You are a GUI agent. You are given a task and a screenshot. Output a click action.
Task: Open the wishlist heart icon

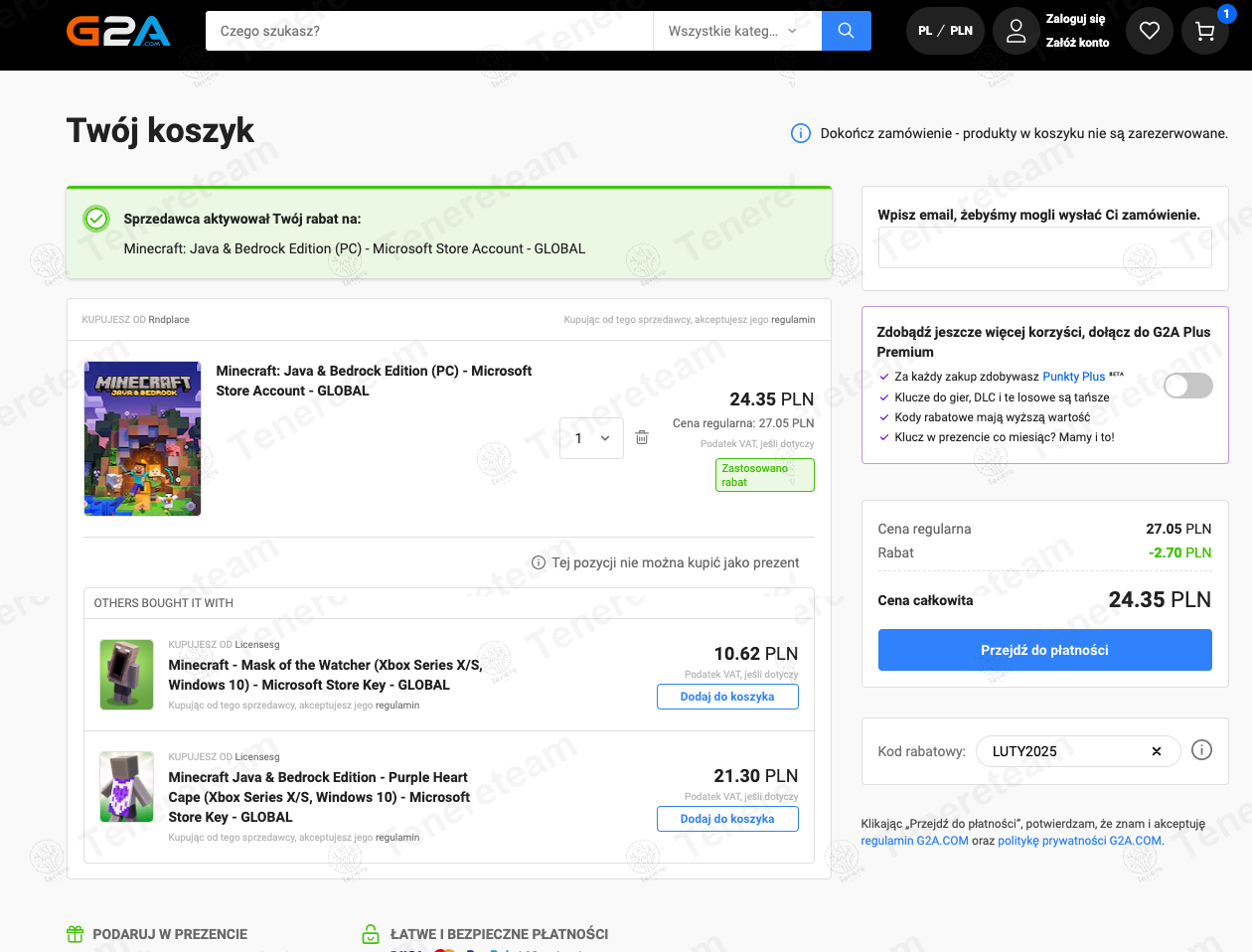[x=1149, y=31]
